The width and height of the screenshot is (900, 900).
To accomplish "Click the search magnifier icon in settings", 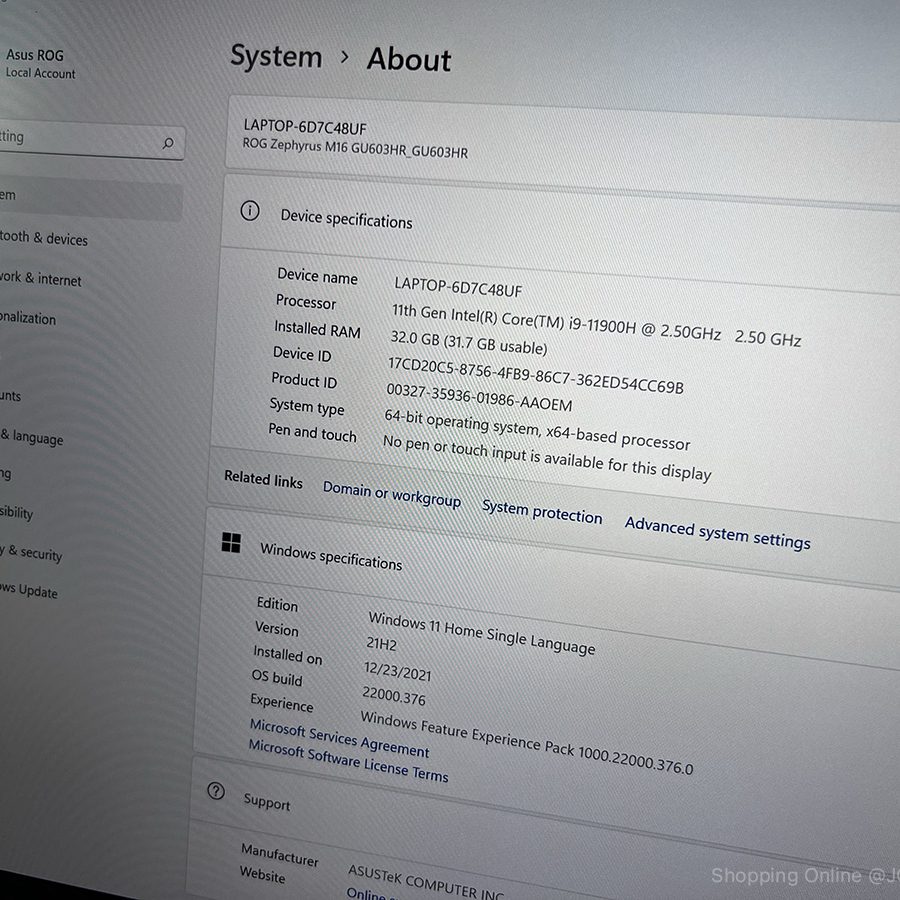I will 168,143.
